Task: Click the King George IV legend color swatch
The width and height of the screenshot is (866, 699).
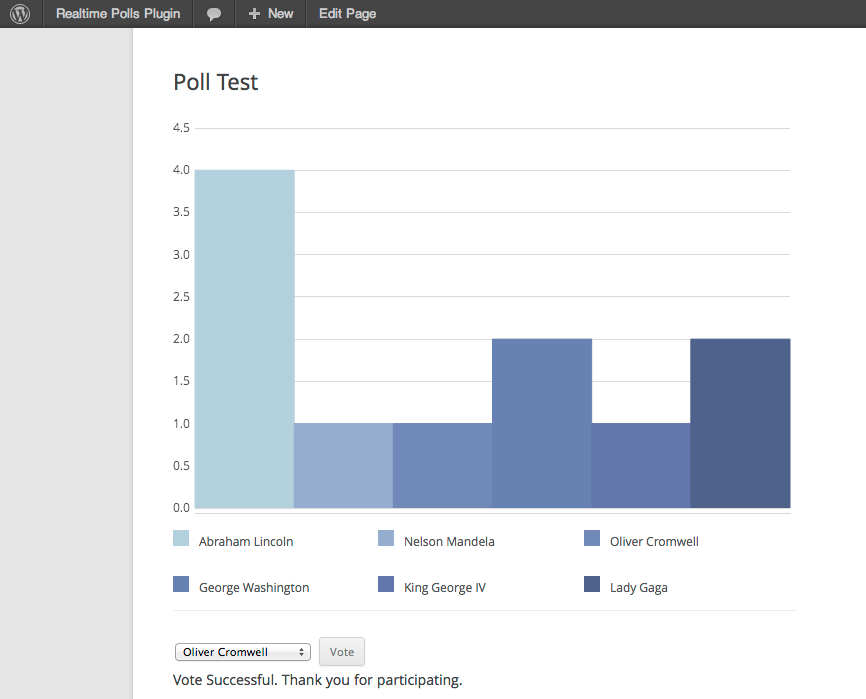Action: [386, 584]
